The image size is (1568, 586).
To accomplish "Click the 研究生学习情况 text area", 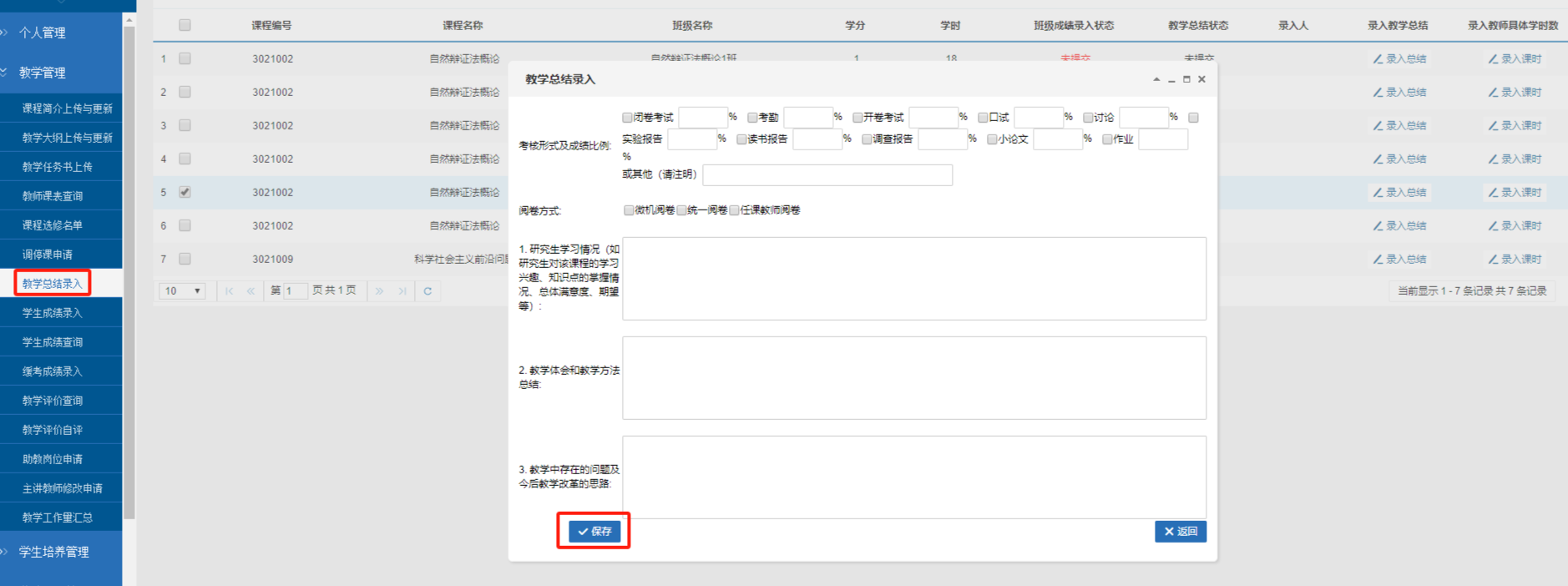I will [x=914, y=279].
